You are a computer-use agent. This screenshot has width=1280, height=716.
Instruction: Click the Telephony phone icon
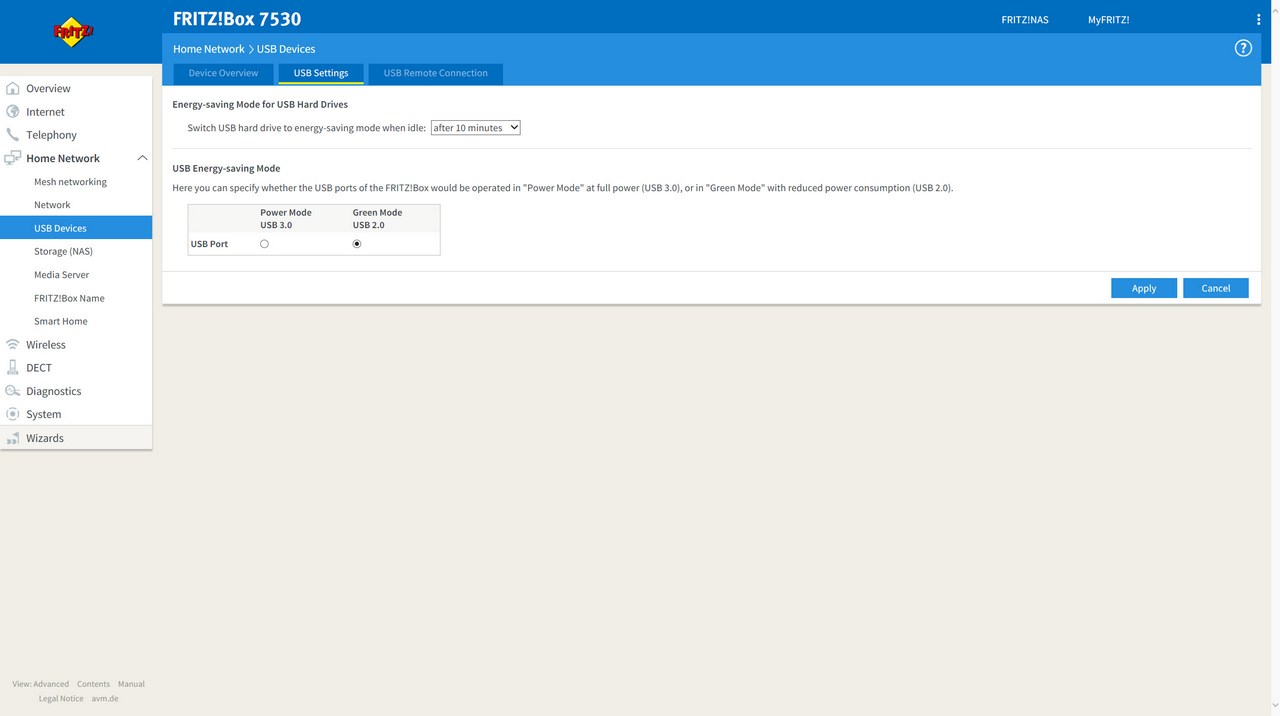13,134
